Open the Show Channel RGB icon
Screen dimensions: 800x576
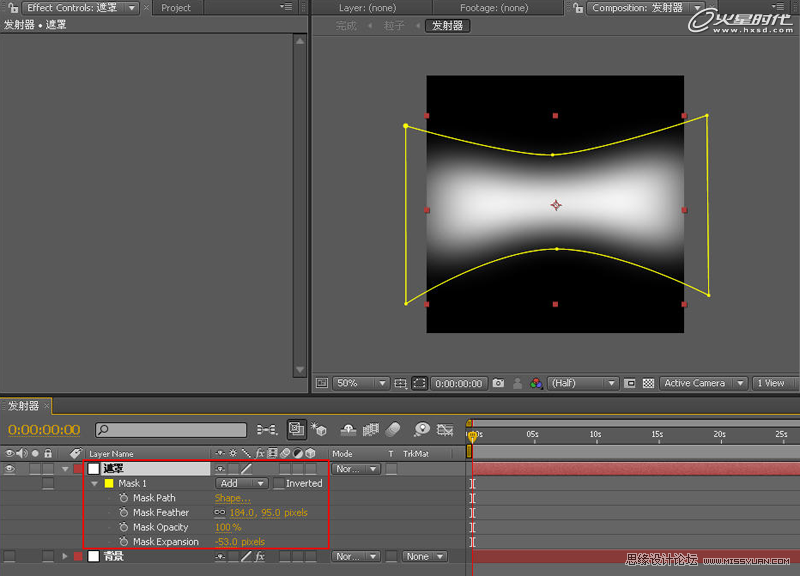click(536, 383)
